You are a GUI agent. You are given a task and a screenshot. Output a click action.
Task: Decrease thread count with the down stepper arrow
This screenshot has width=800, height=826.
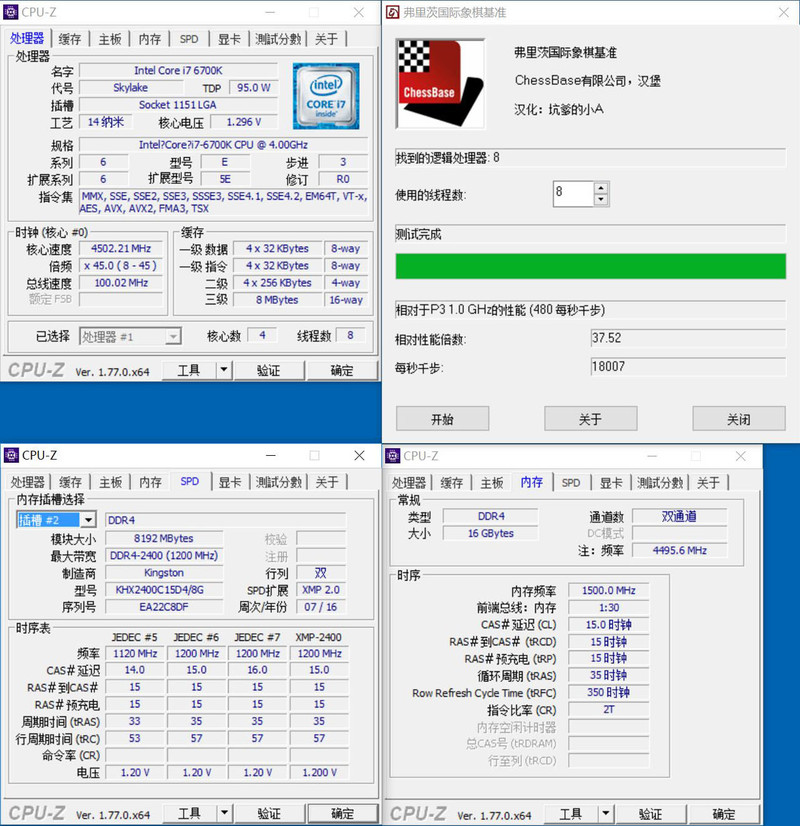point(601,200)
